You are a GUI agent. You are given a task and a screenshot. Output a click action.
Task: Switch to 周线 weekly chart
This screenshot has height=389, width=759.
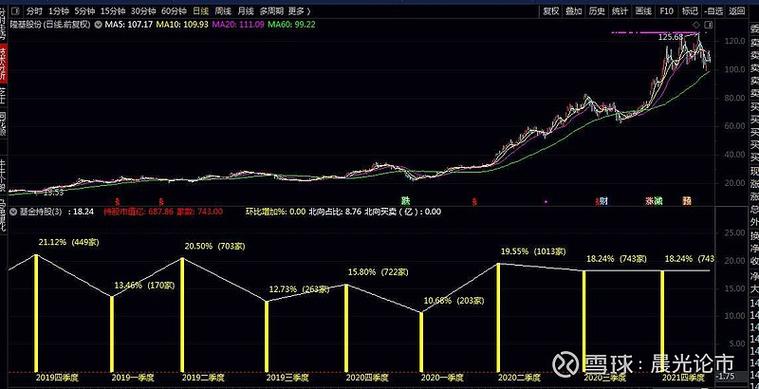(223, 11)
